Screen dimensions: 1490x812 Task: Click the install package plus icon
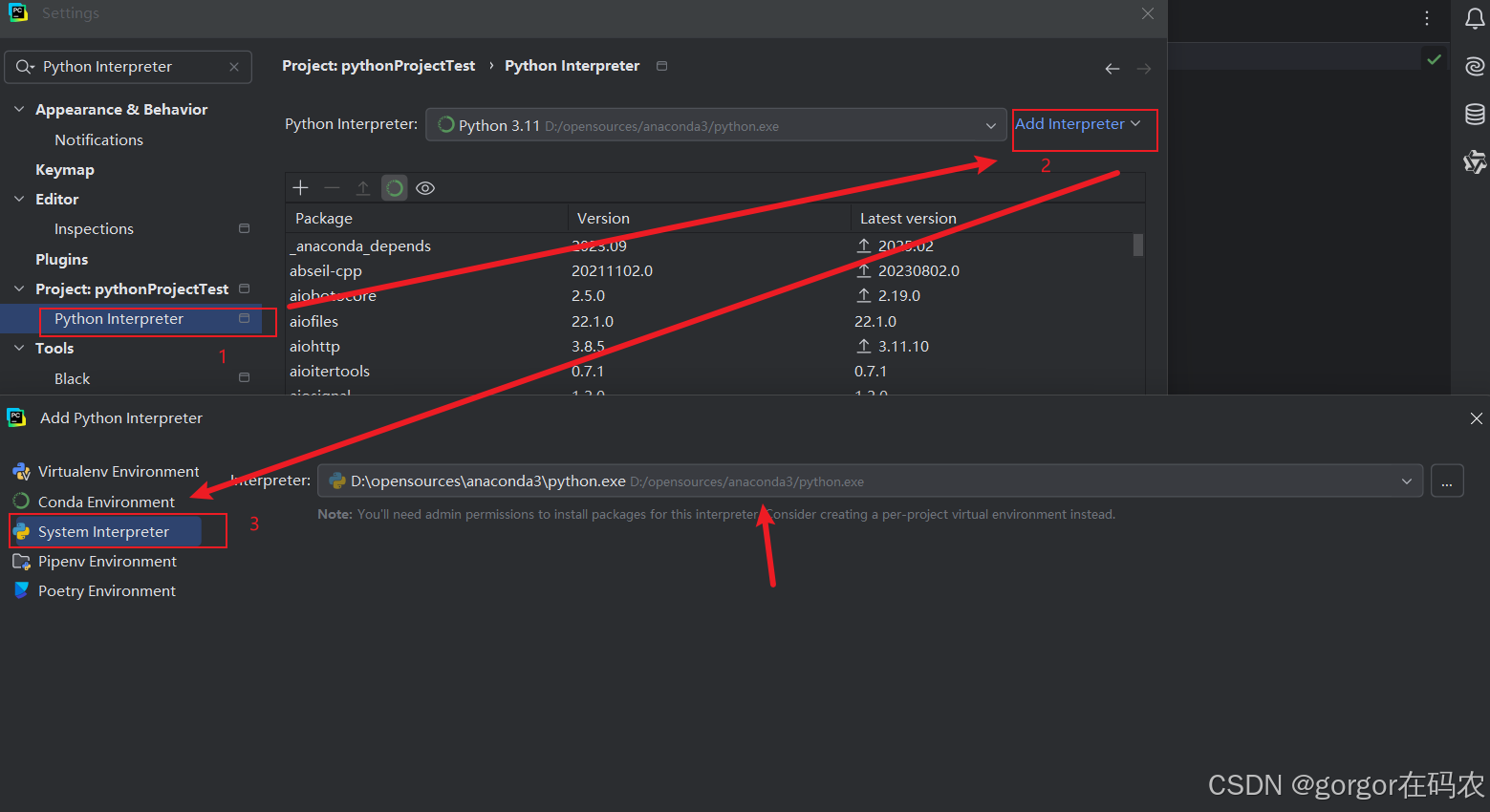click(x=300, y=188)
